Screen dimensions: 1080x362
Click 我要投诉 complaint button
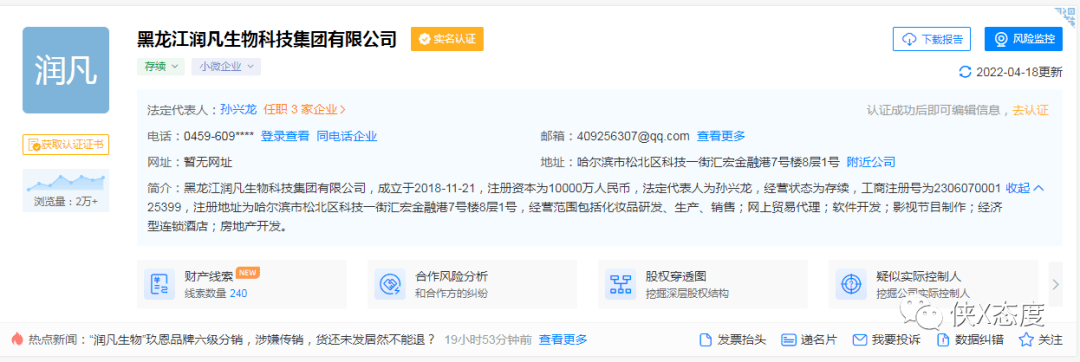(887, 340)
